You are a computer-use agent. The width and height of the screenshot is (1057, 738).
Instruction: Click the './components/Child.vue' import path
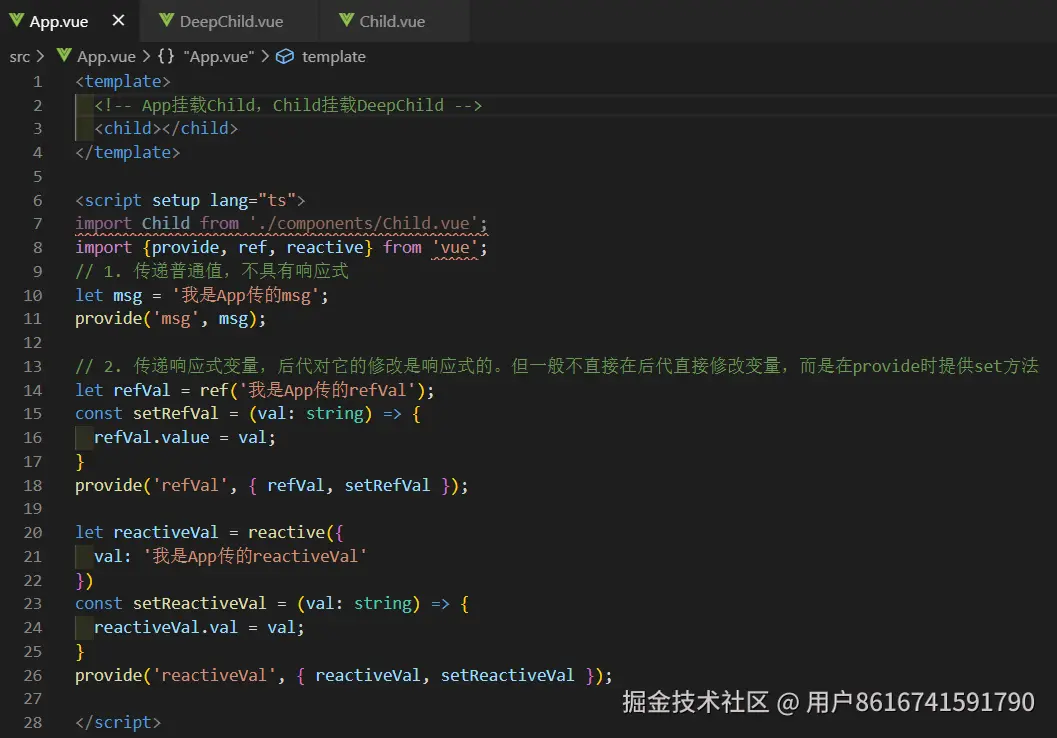(x=363, y=223)
